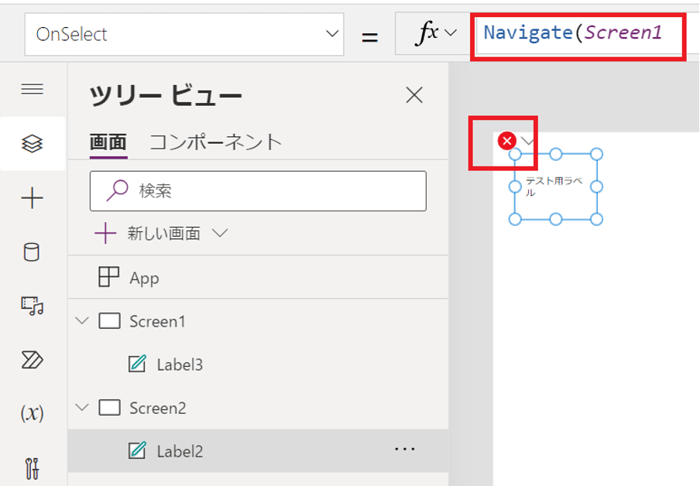Click Screen1 rectangle icon in tree
The width and height of the screenshot is (700, 486).
[109, 321]
